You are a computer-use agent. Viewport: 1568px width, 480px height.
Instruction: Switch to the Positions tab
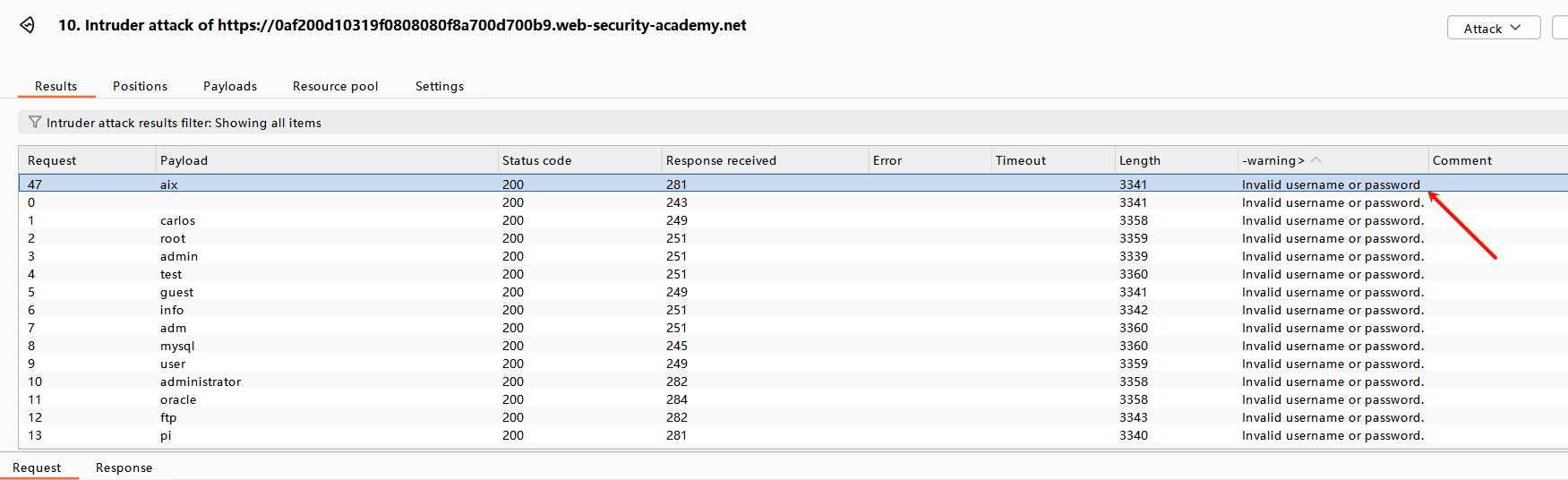(x=140, y=86)
